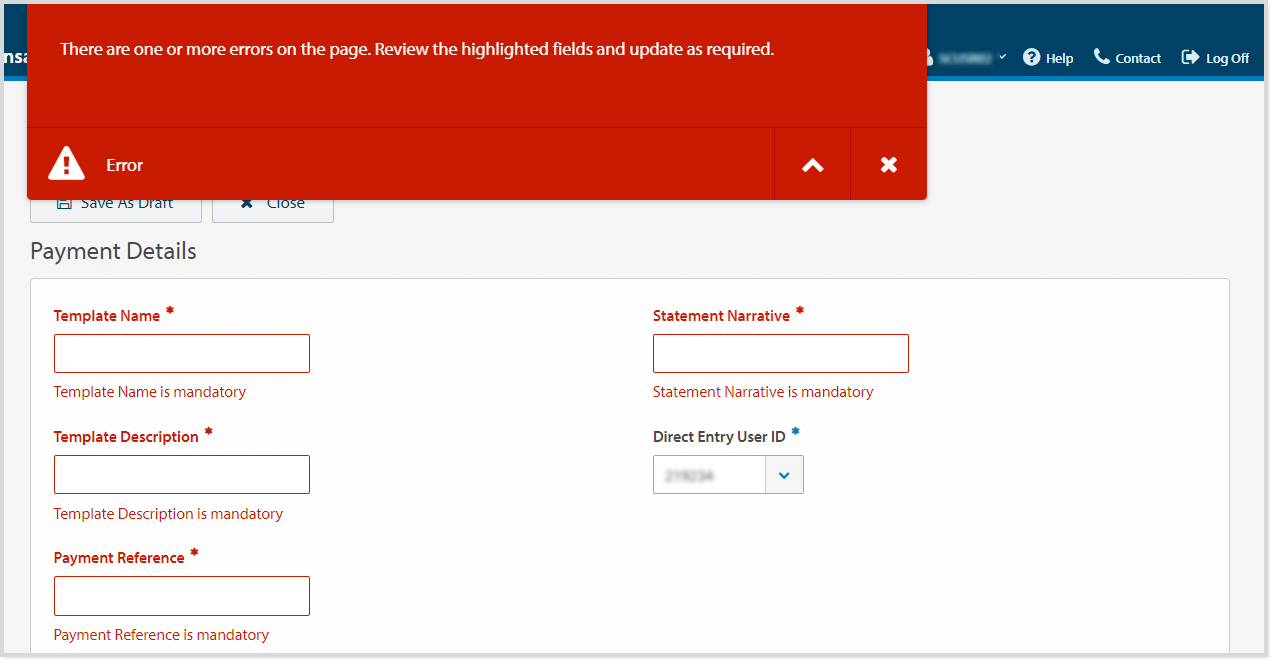Click the Contact phone icon
This screenshot has height=663, width=1274.
coord(1101,57)
